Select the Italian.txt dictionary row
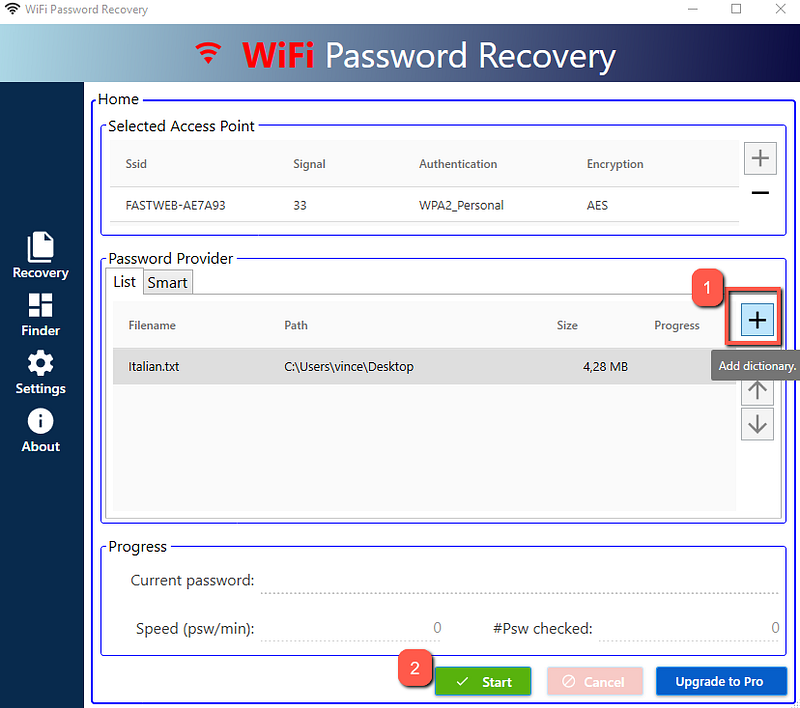The height and width of the screenshot is (708, 800). tap(424, 366)
